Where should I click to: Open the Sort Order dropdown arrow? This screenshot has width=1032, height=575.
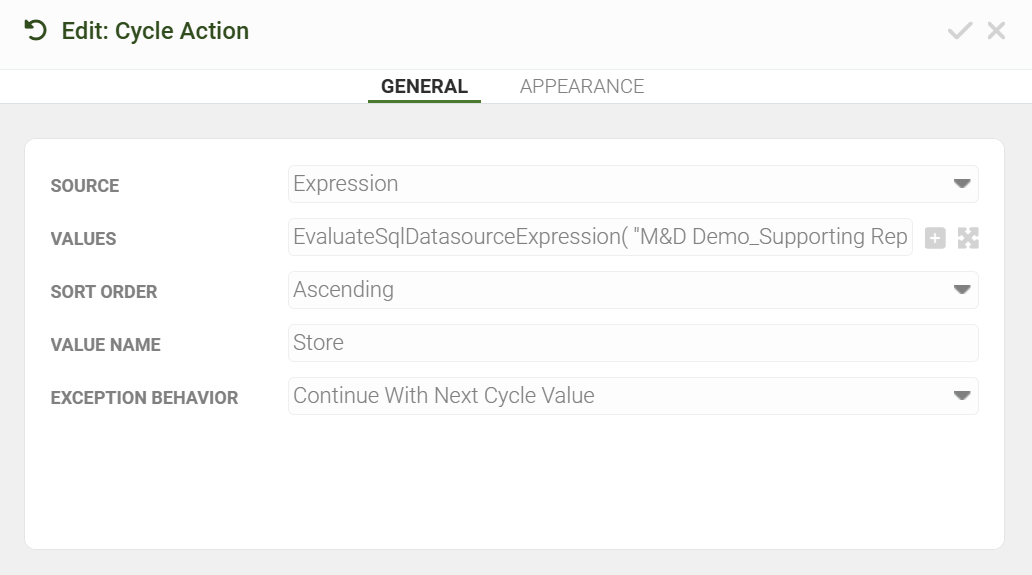(962, 290)
